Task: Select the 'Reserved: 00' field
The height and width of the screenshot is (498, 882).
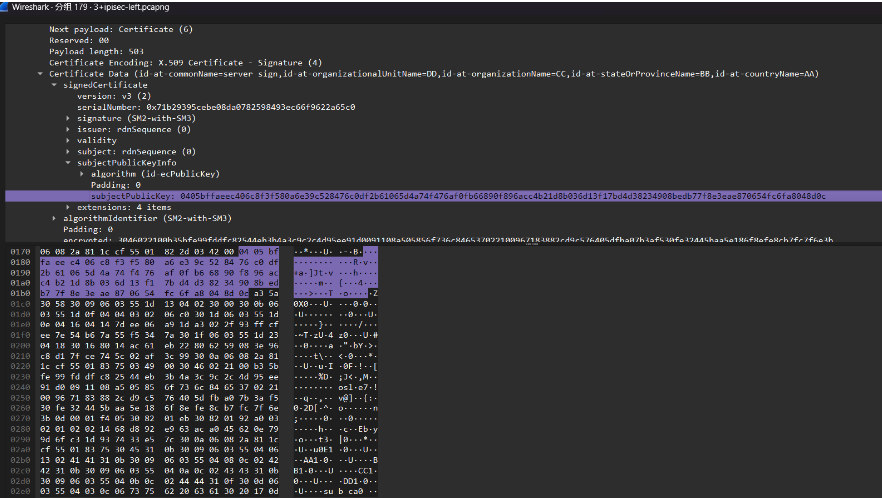Action: pos(443,41)
